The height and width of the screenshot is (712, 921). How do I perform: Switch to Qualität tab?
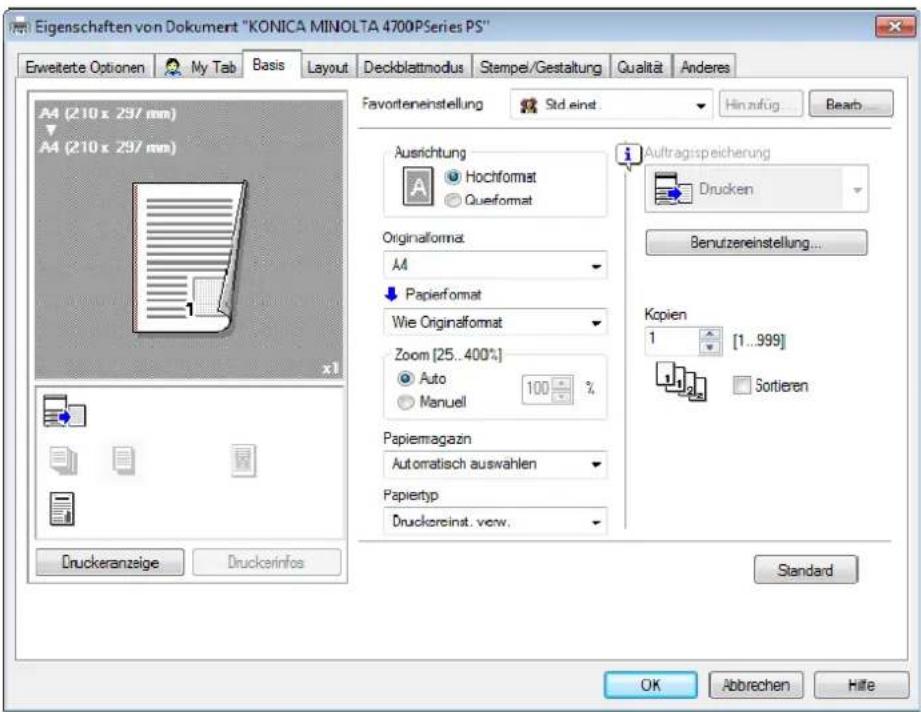(x=640, y=68)
